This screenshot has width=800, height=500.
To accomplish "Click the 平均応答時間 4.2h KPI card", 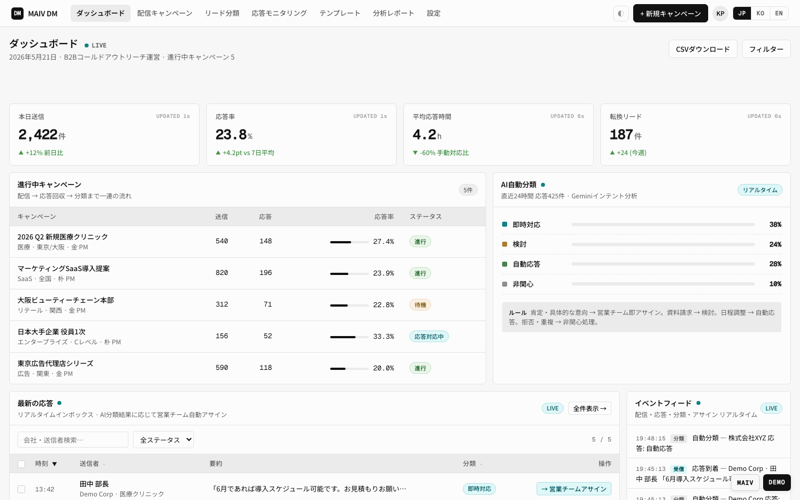I will 498,135.
